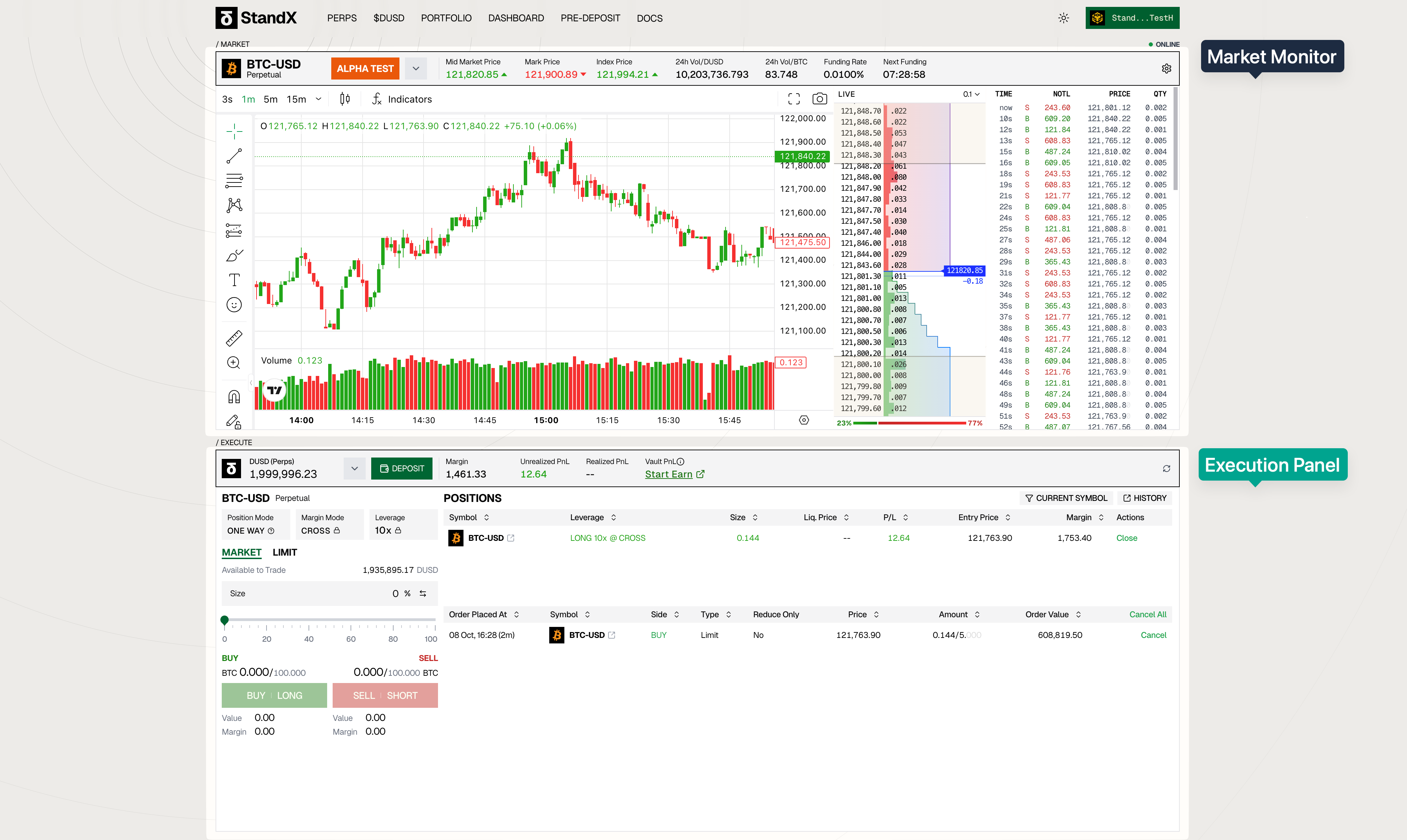1407x840 pixels.
Task: Switch to the LIMIT order tab
Action: tap(284, 553)
